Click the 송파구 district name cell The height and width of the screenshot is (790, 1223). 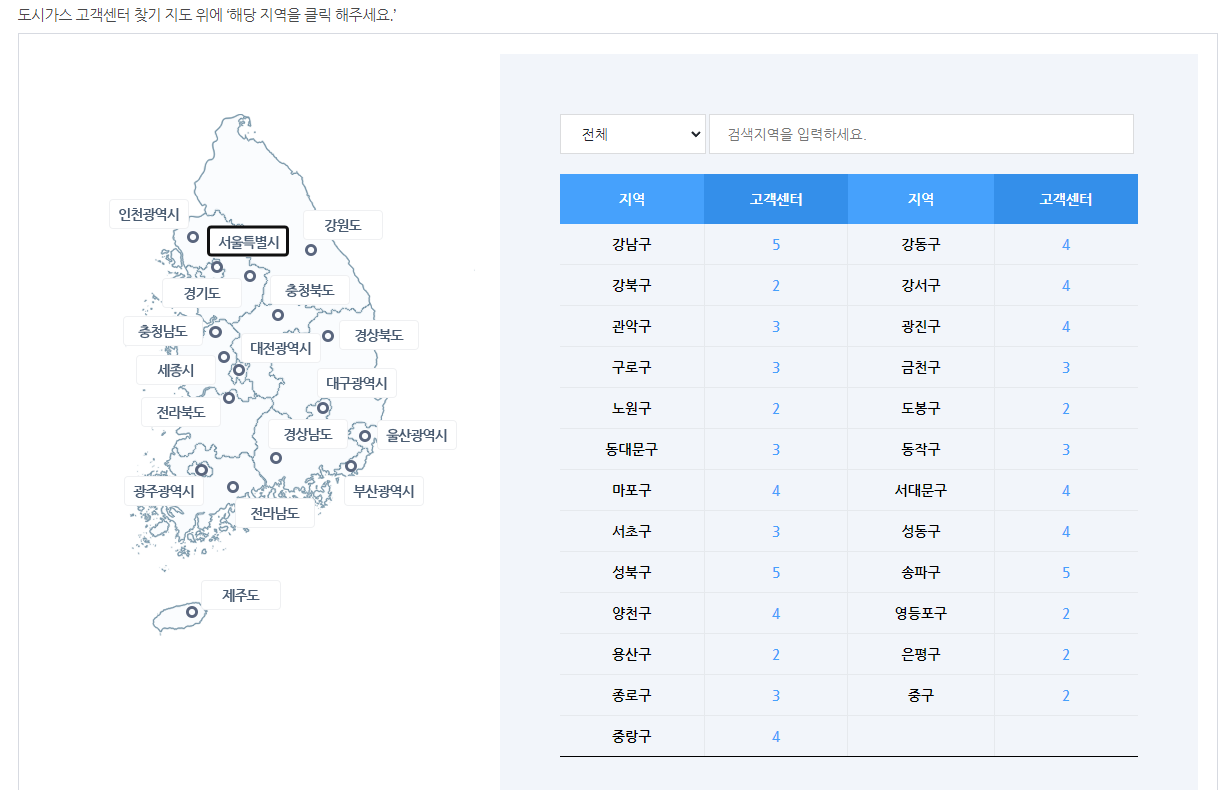click(921, 572)
